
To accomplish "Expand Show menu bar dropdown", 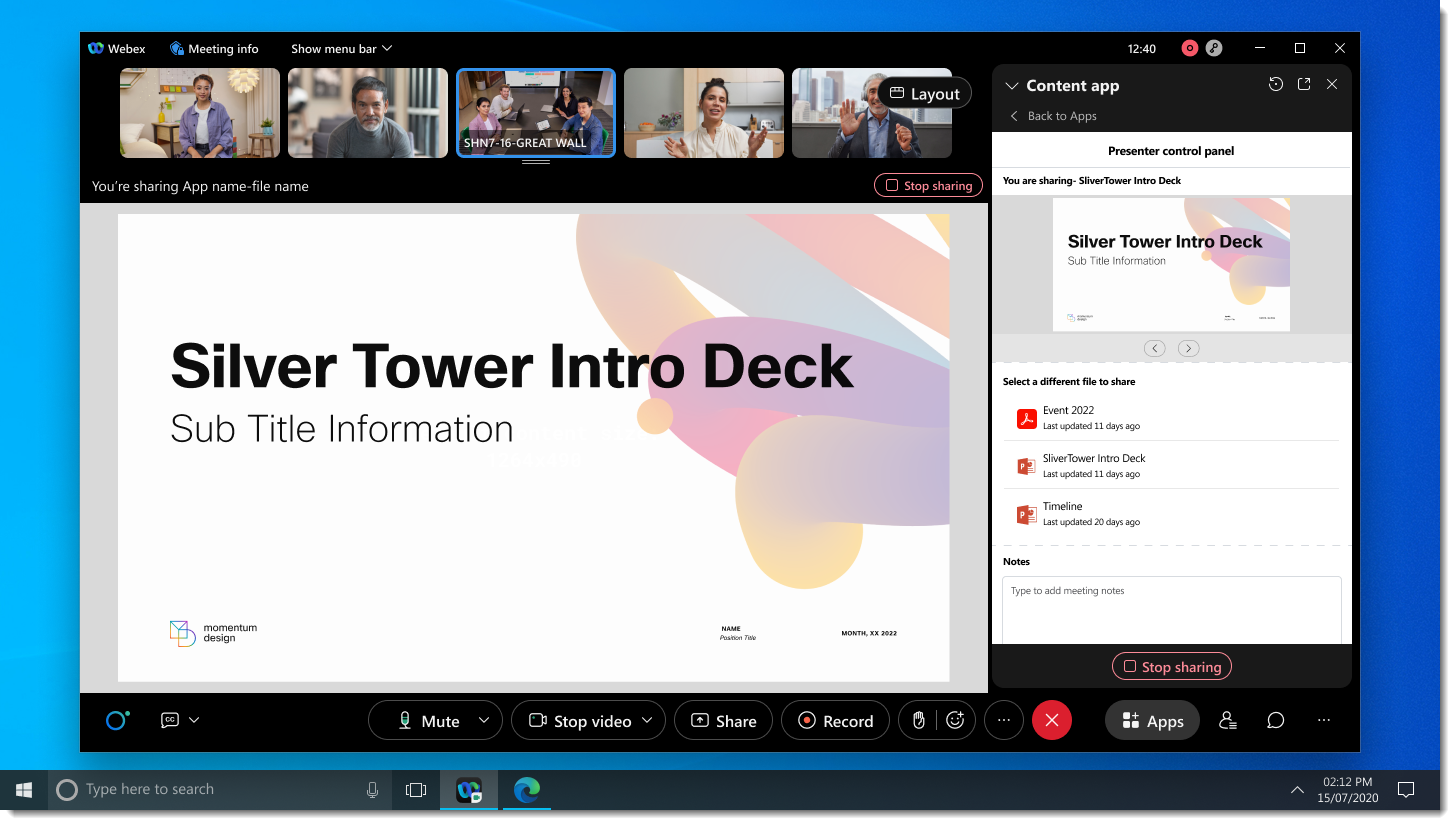I will point(342,48).
